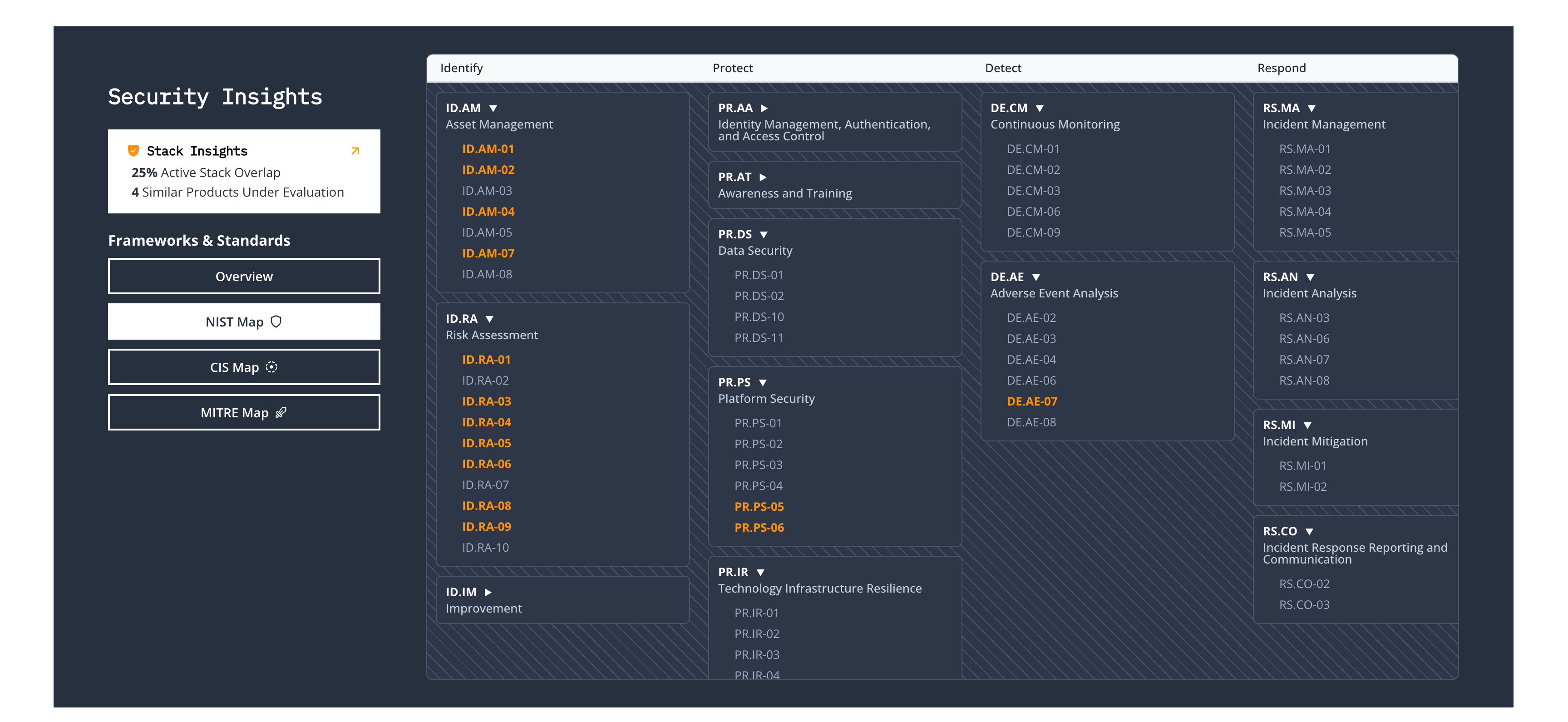Select the highlighted DE.AE-07 control

point(1032,401)
